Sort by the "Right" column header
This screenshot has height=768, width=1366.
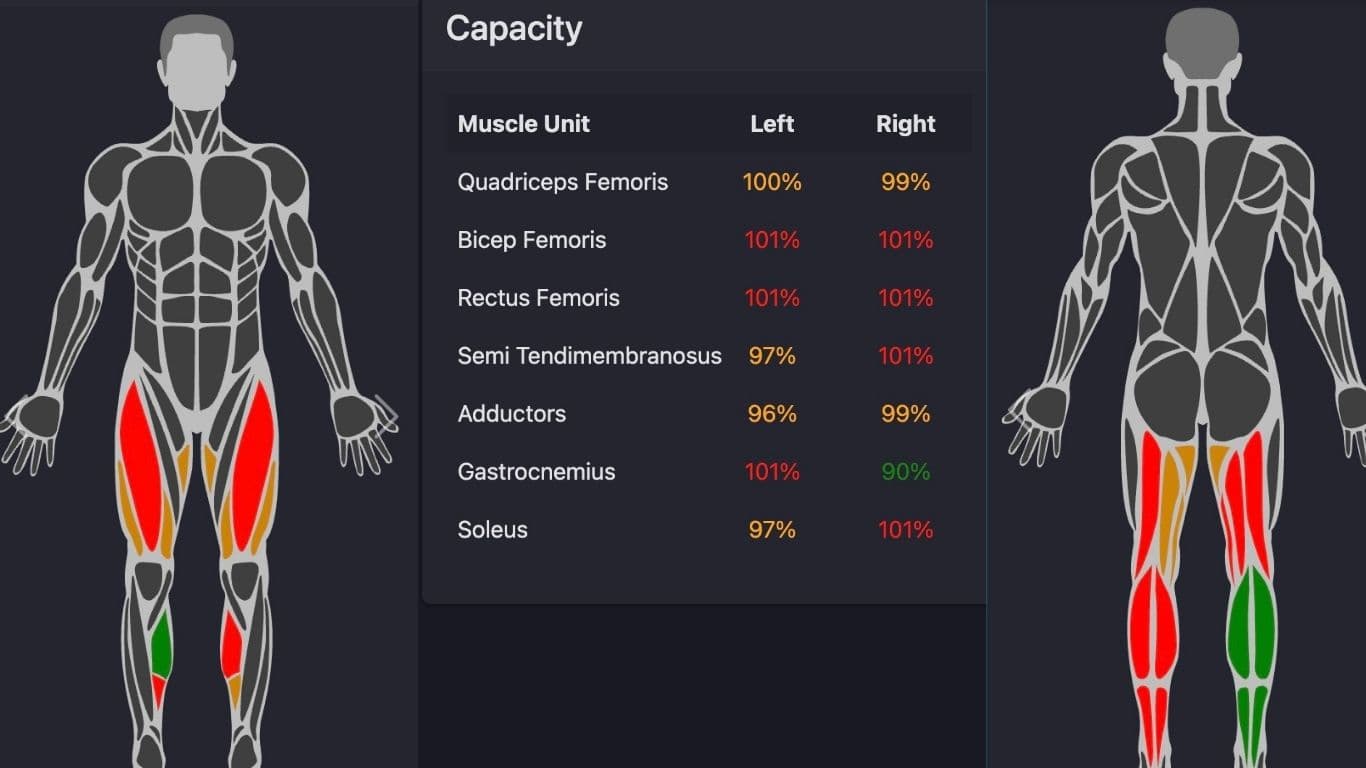coord(906,124)
